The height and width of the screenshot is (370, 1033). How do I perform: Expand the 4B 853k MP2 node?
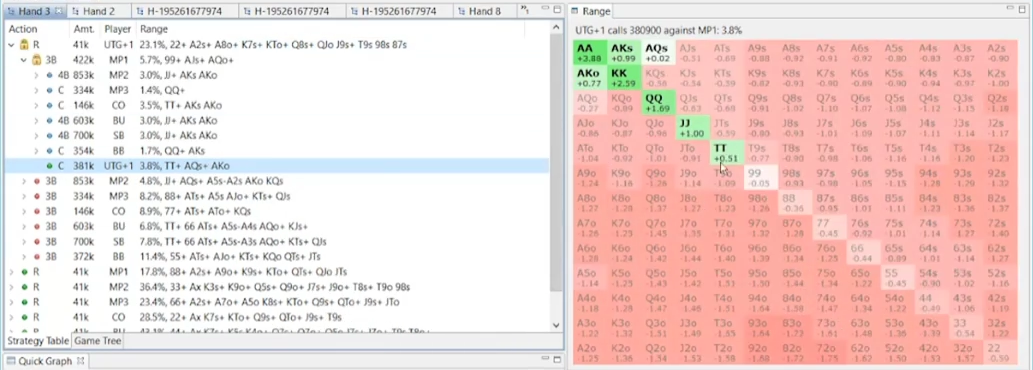click(37, 75)
